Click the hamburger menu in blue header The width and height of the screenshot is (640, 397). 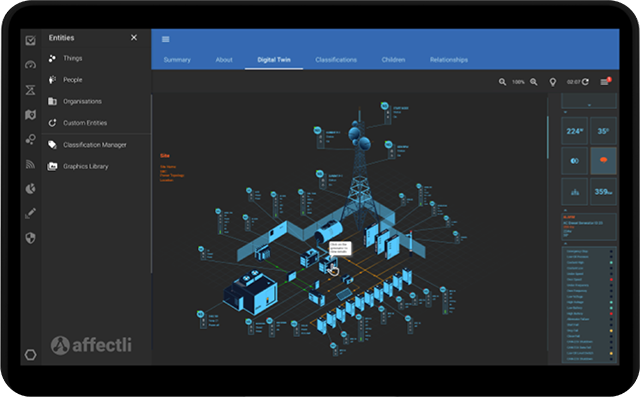165,39
